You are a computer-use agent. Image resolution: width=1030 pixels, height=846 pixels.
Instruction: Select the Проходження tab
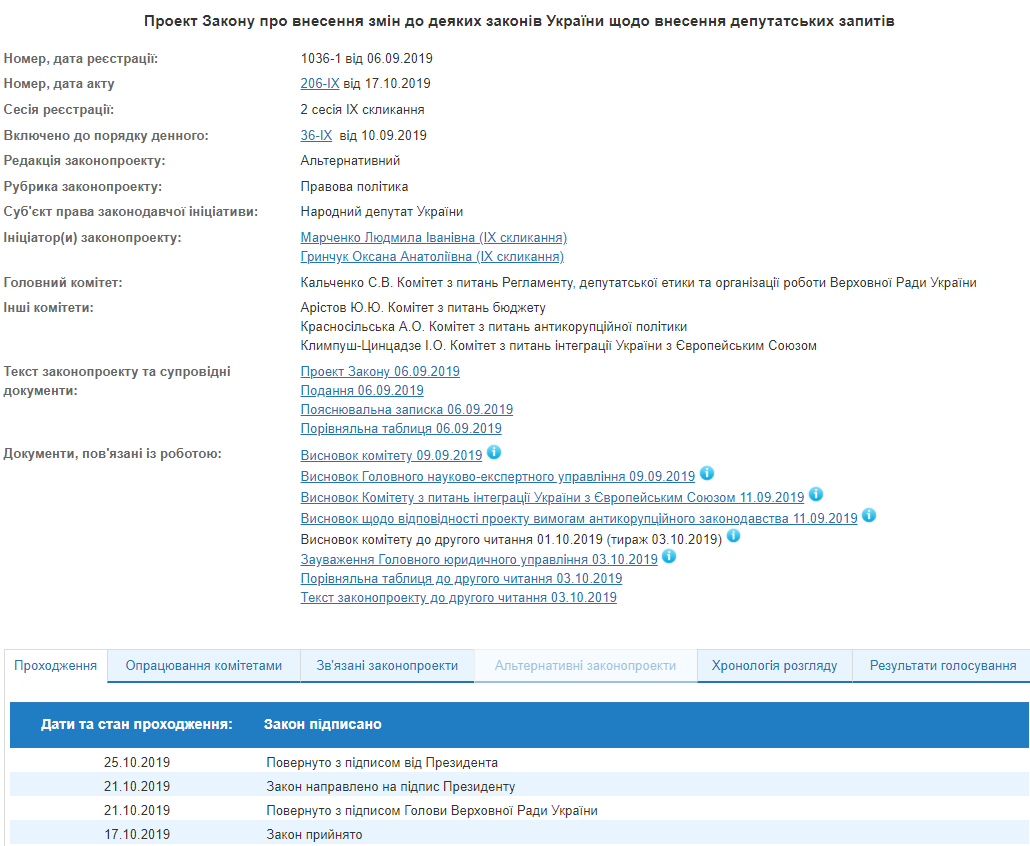click(x=55, y=664)
